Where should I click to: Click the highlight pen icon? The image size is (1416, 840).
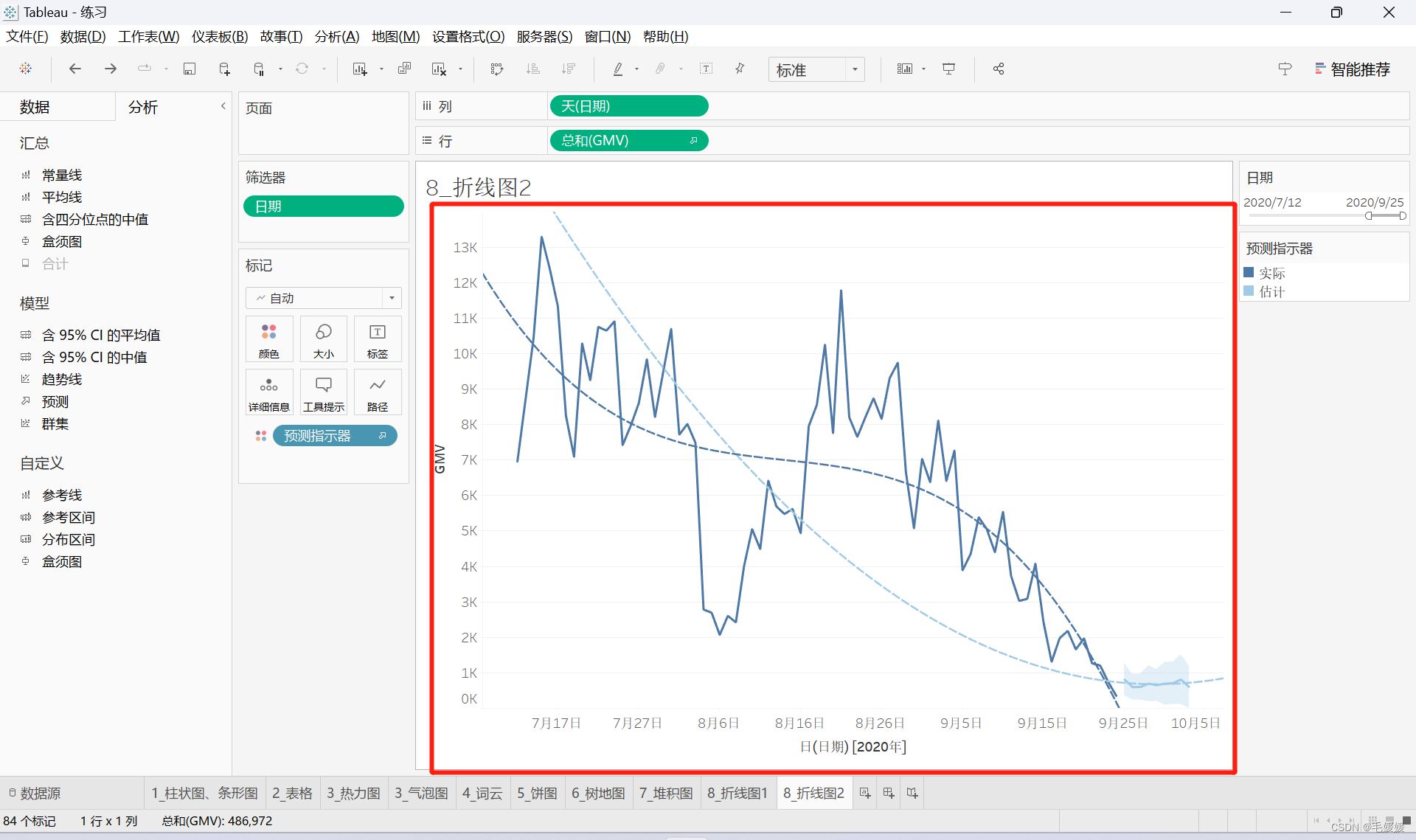tap(618, 69)
